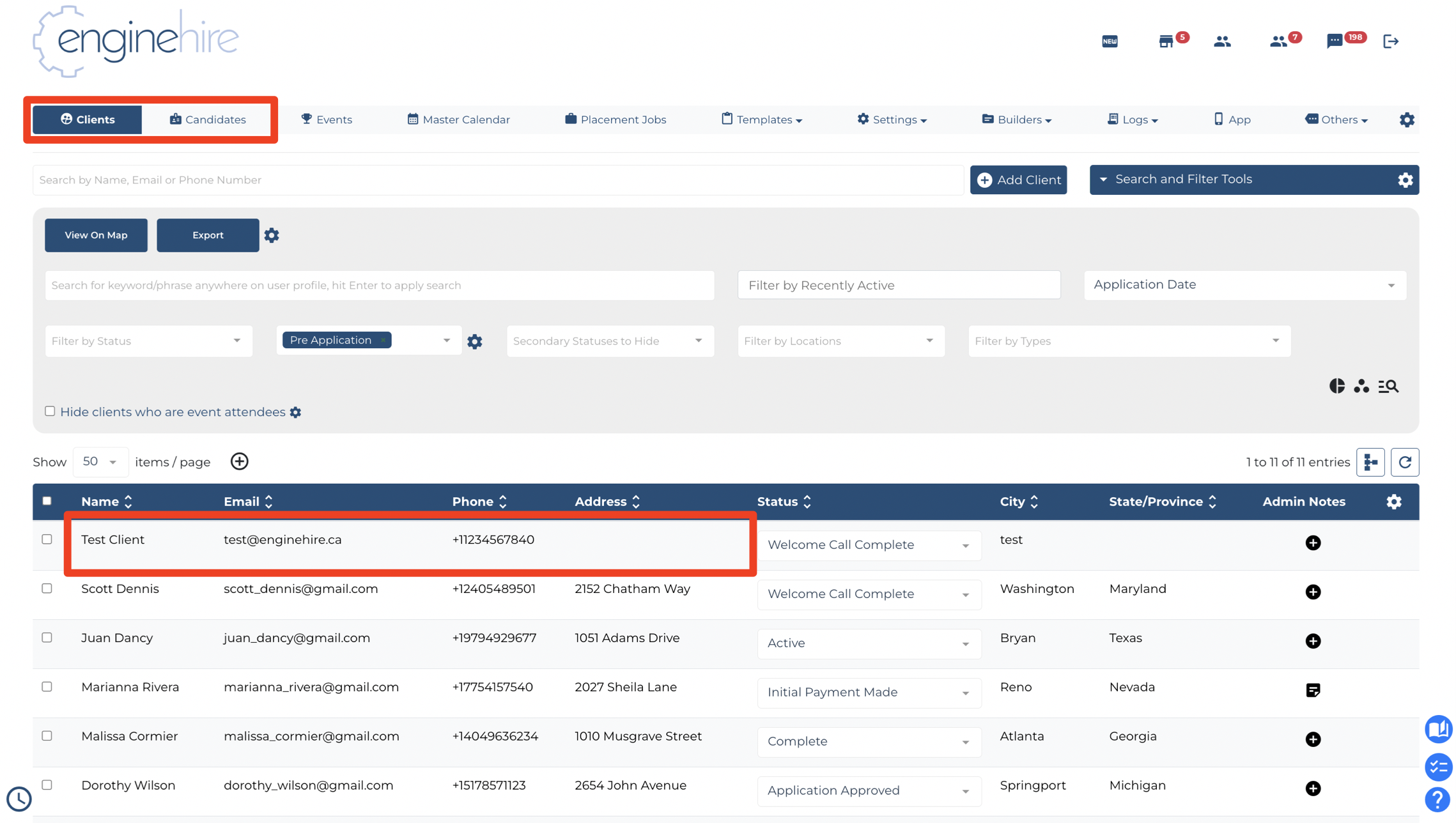This screenshot has width=1456, height=823.
Task: Click the logout icon in header
Action: 1391,42
